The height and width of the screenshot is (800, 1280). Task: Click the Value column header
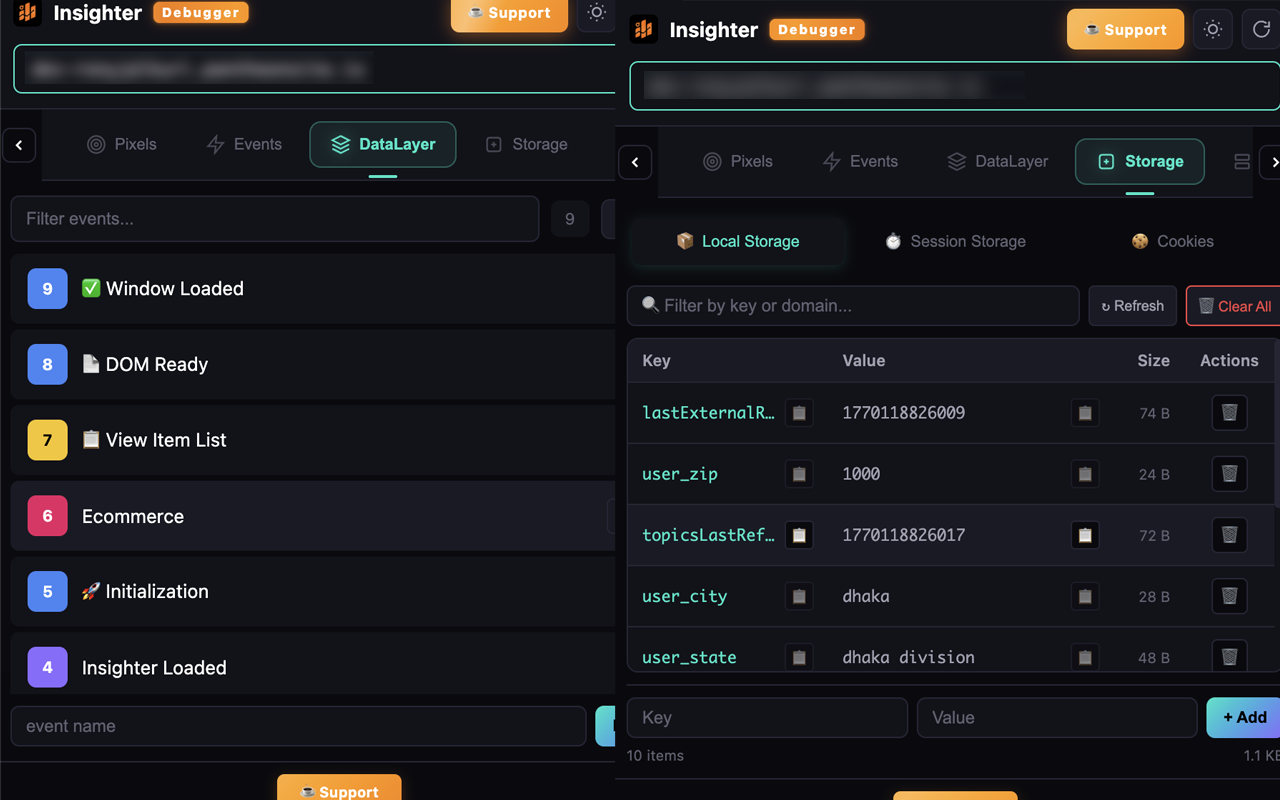pos(864,360)
